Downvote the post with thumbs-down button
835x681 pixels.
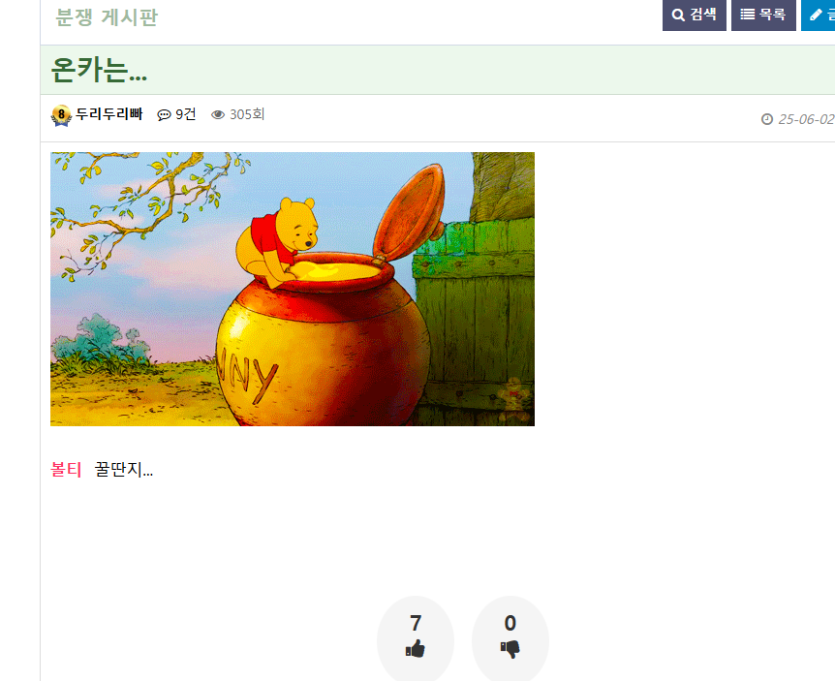(x=510, y=638)
